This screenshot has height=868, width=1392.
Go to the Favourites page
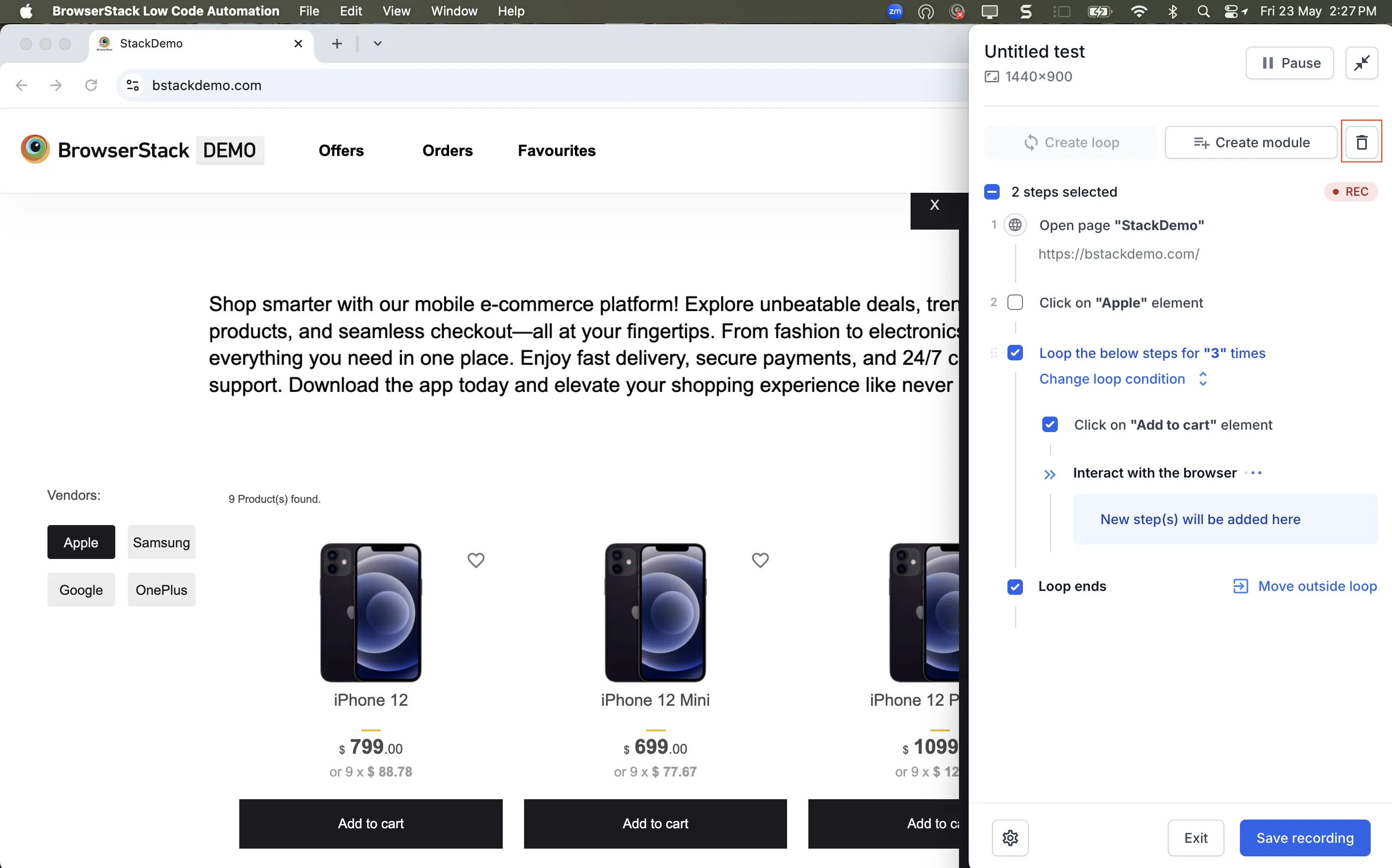click(556, 151)
